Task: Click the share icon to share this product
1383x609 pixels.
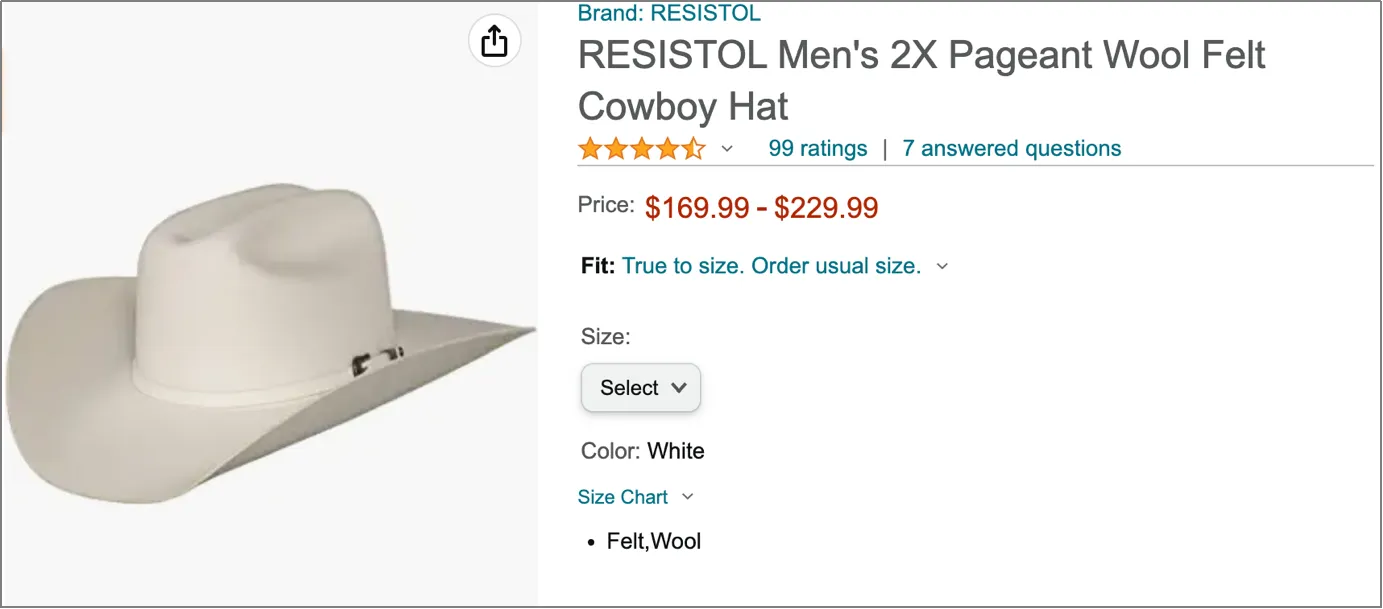Action: pos(494,41)
